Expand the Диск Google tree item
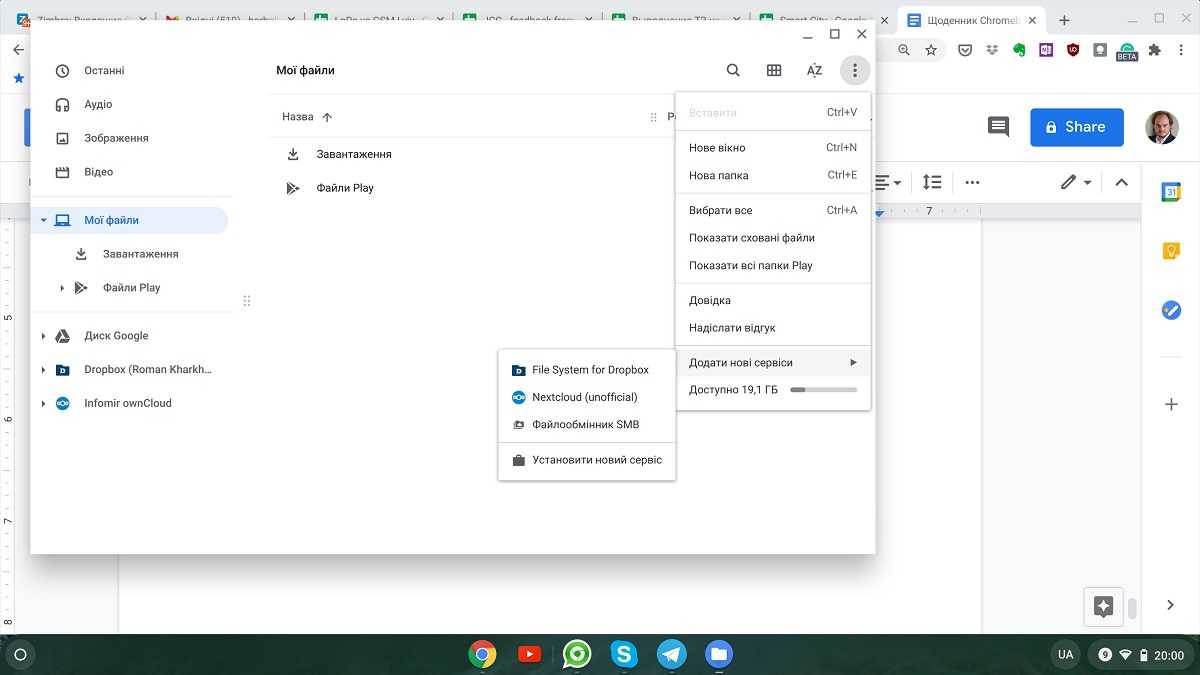 [43, 336]
